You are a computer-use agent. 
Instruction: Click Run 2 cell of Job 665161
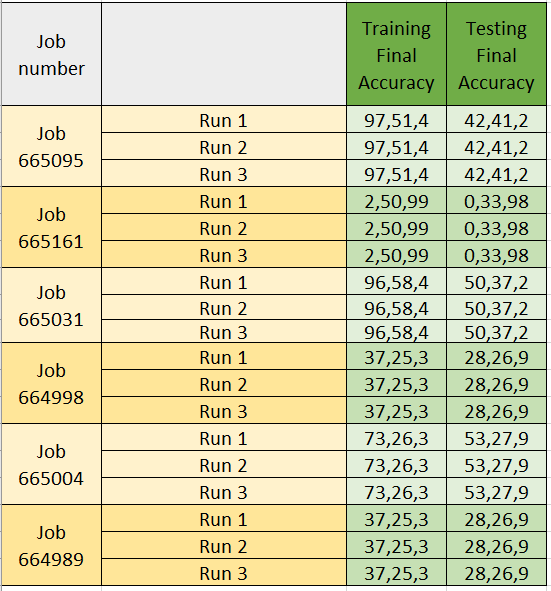224,227
